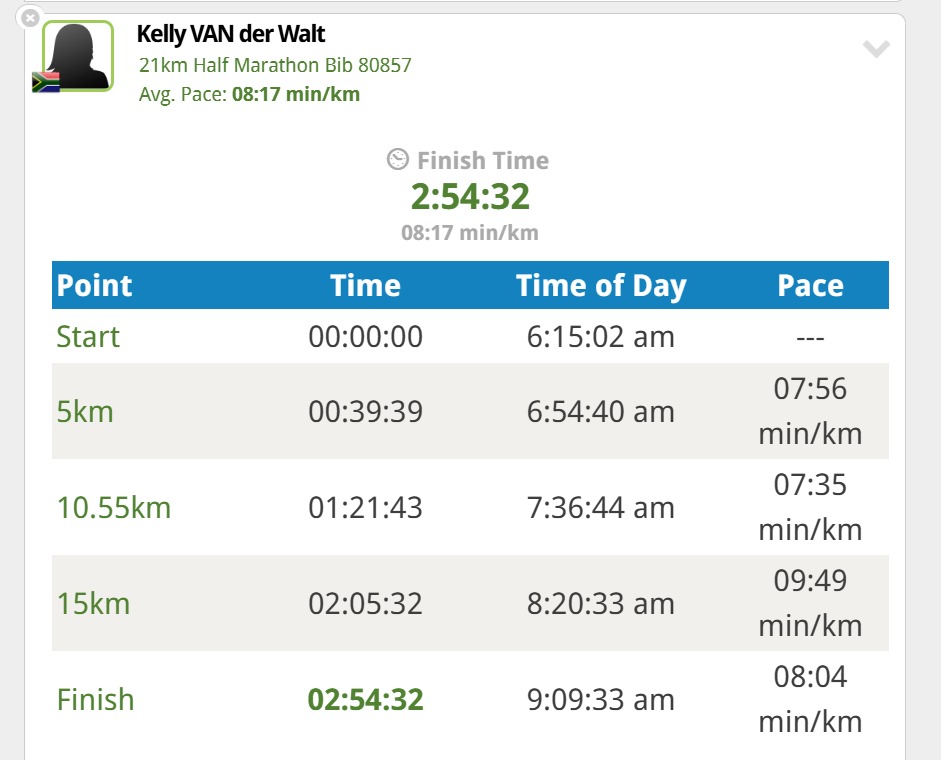Click the Time of Day column header
The height and width of the screenshot is (760, 941).
click(x=601, y=286)
